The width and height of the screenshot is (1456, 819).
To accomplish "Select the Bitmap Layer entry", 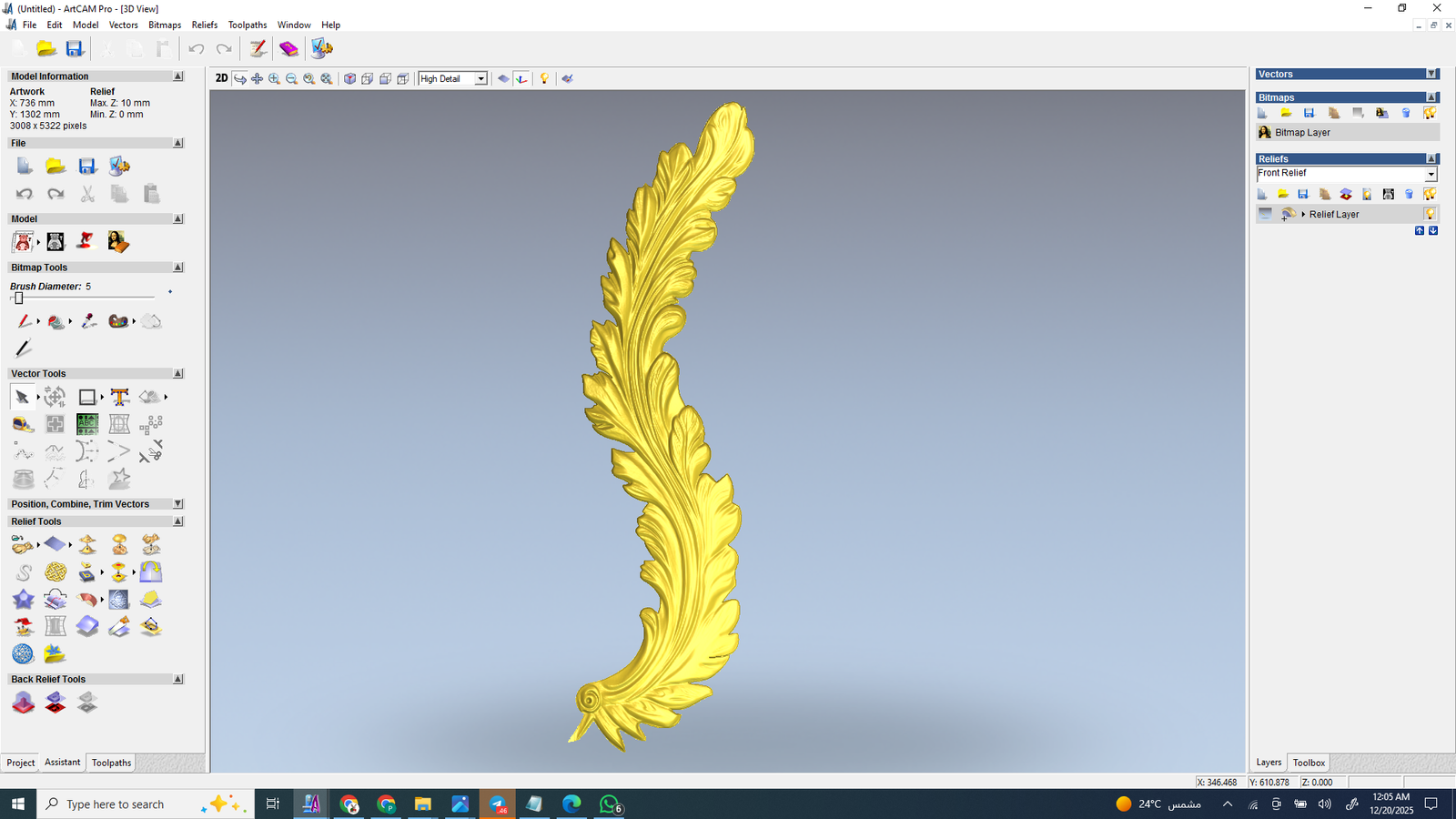I will (1302, 133).
